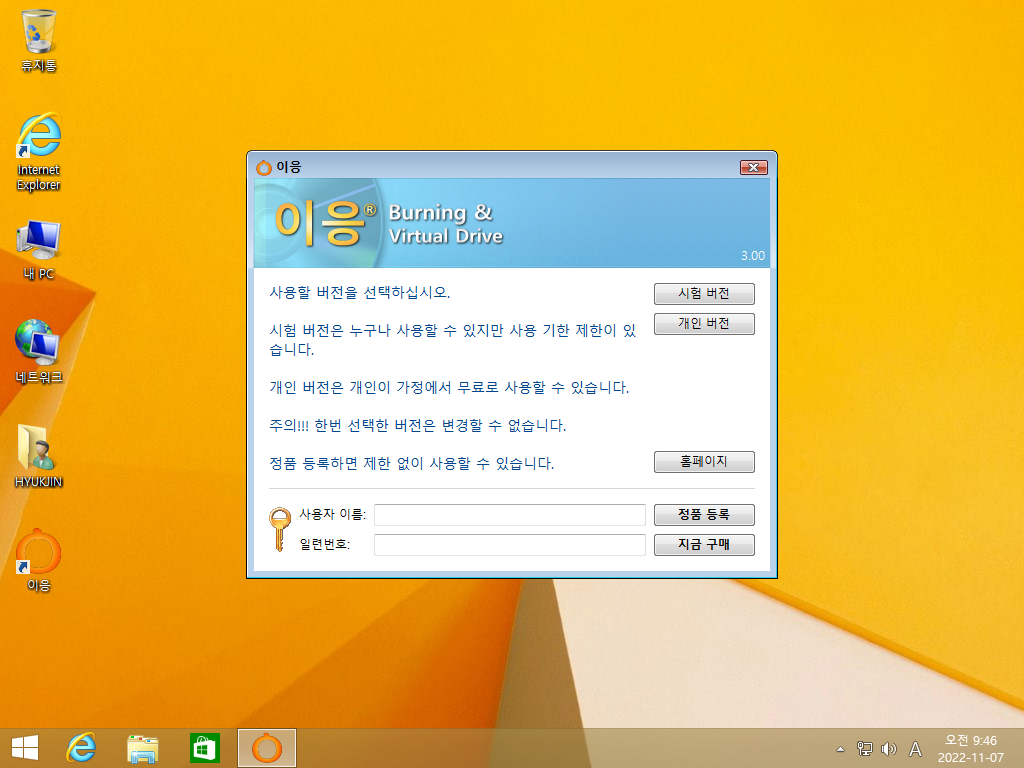
Task: Focus the 일련번호 input field
Action: (509, 545)
